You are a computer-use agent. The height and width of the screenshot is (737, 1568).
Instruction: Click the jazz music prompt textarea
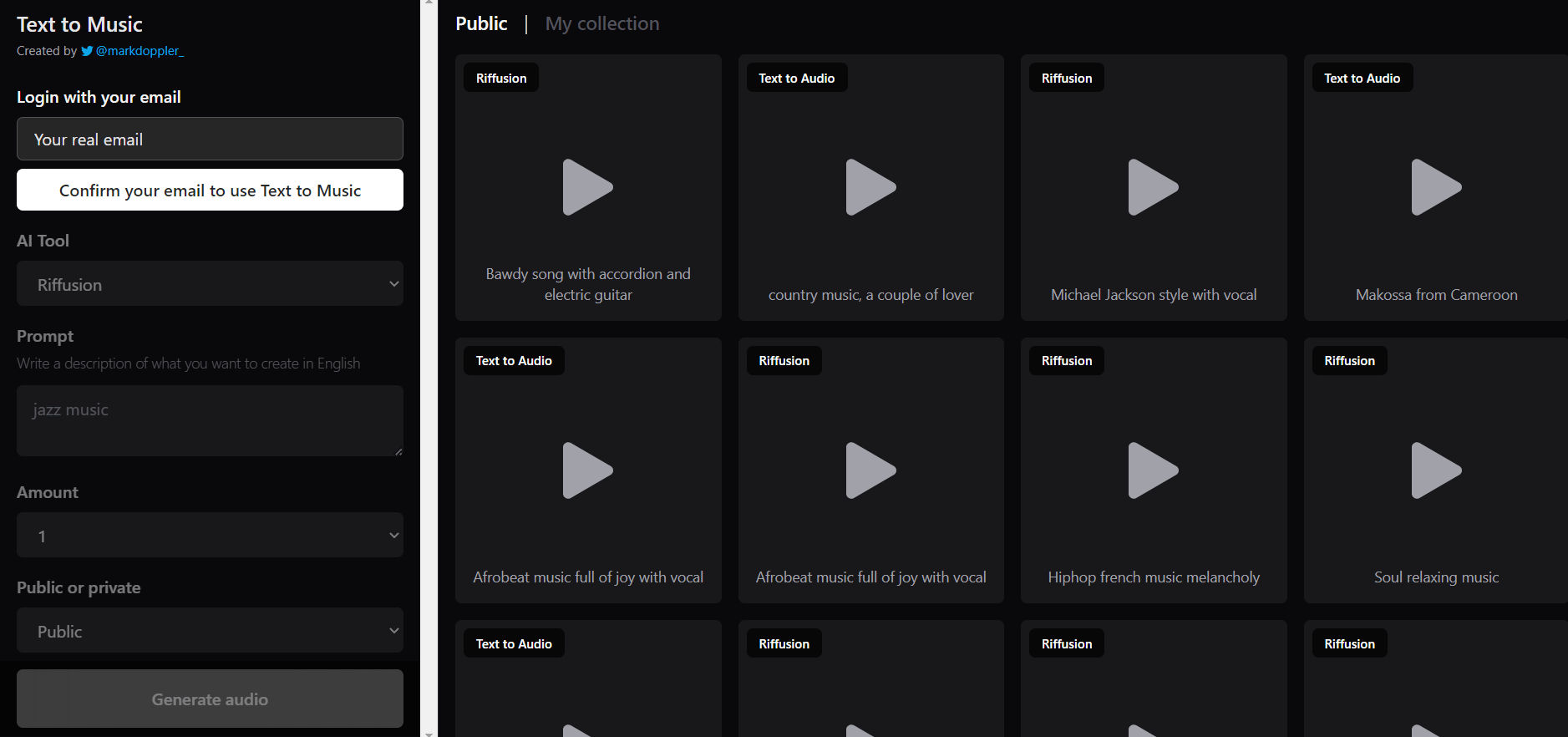click(210, 420)
